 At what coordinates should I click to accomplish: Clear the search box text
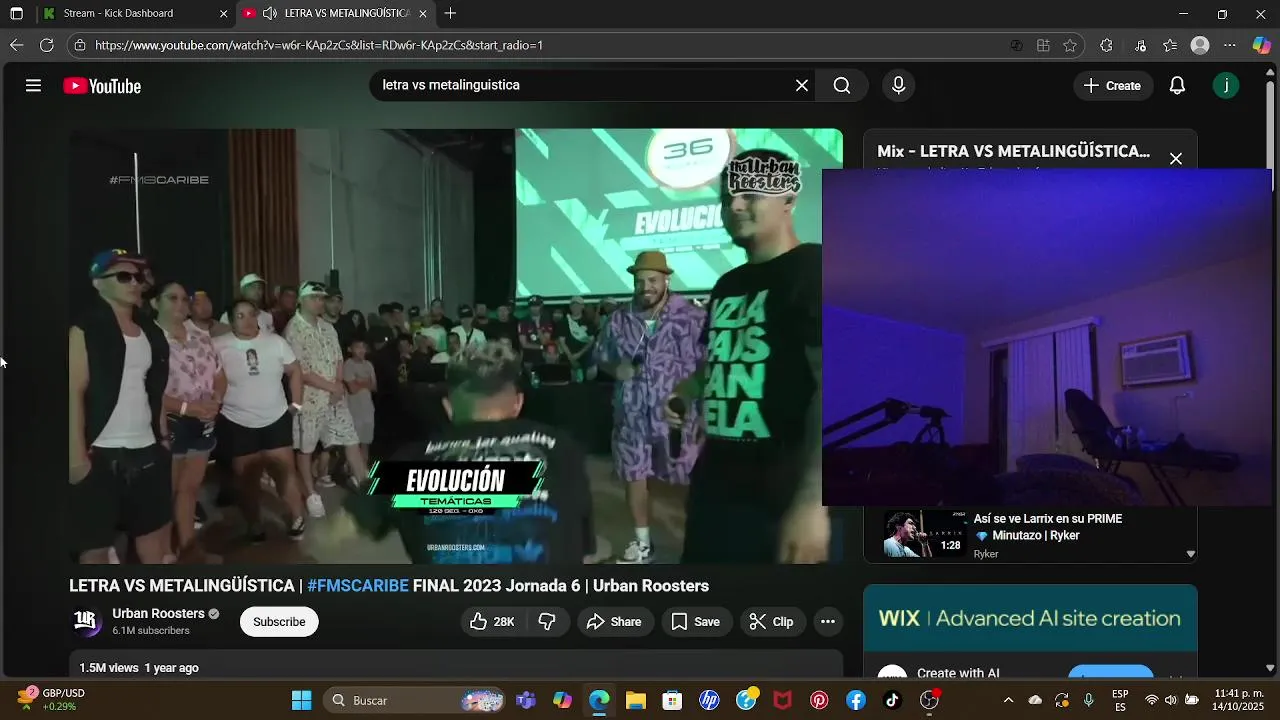(802, 86)
